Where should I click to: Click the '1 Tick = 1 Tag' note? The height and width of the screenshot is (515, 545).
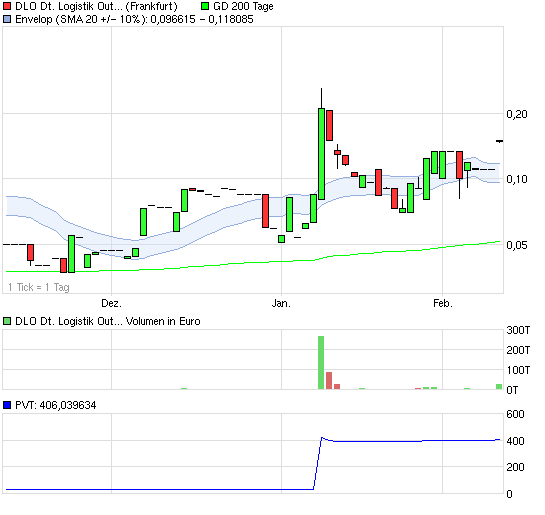point(39,287)
